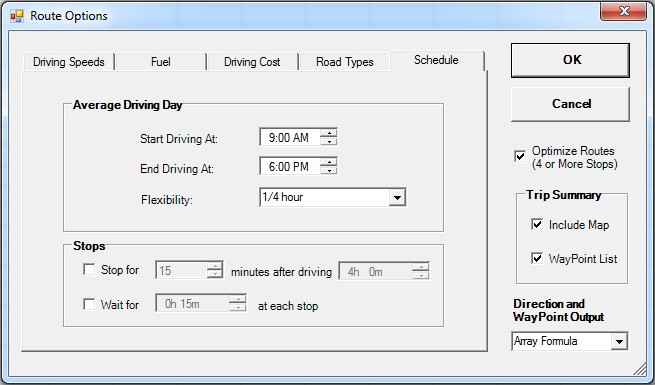
Task: Click the 'at each stop' label
Action: 288,306
